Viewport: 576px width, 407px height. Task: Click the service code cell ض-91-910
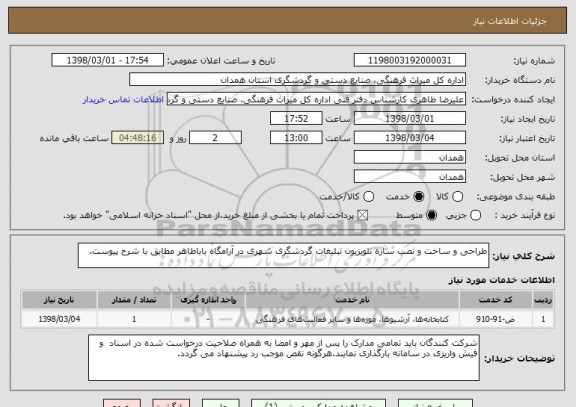(496, 319)
